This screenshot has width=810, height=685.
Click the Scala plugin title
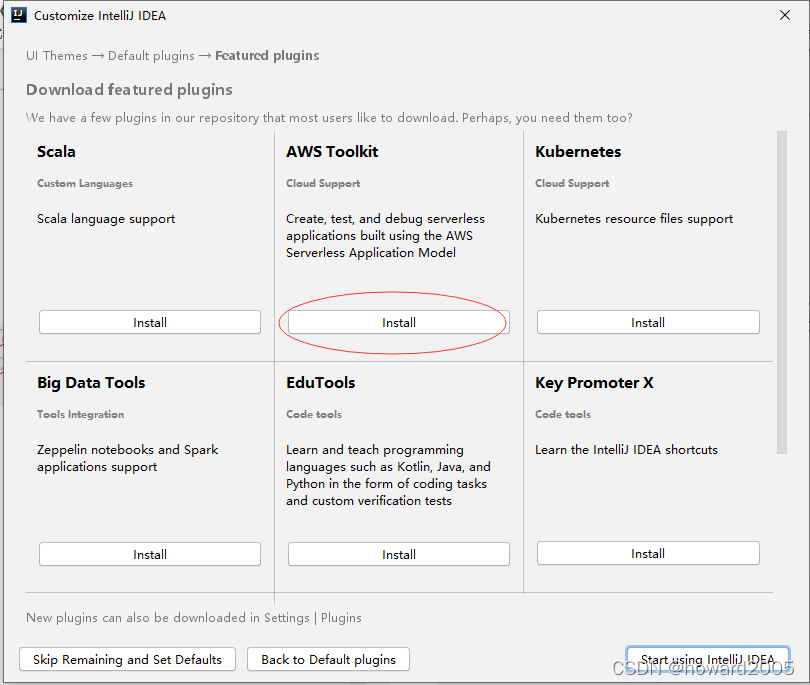(56, 151)
